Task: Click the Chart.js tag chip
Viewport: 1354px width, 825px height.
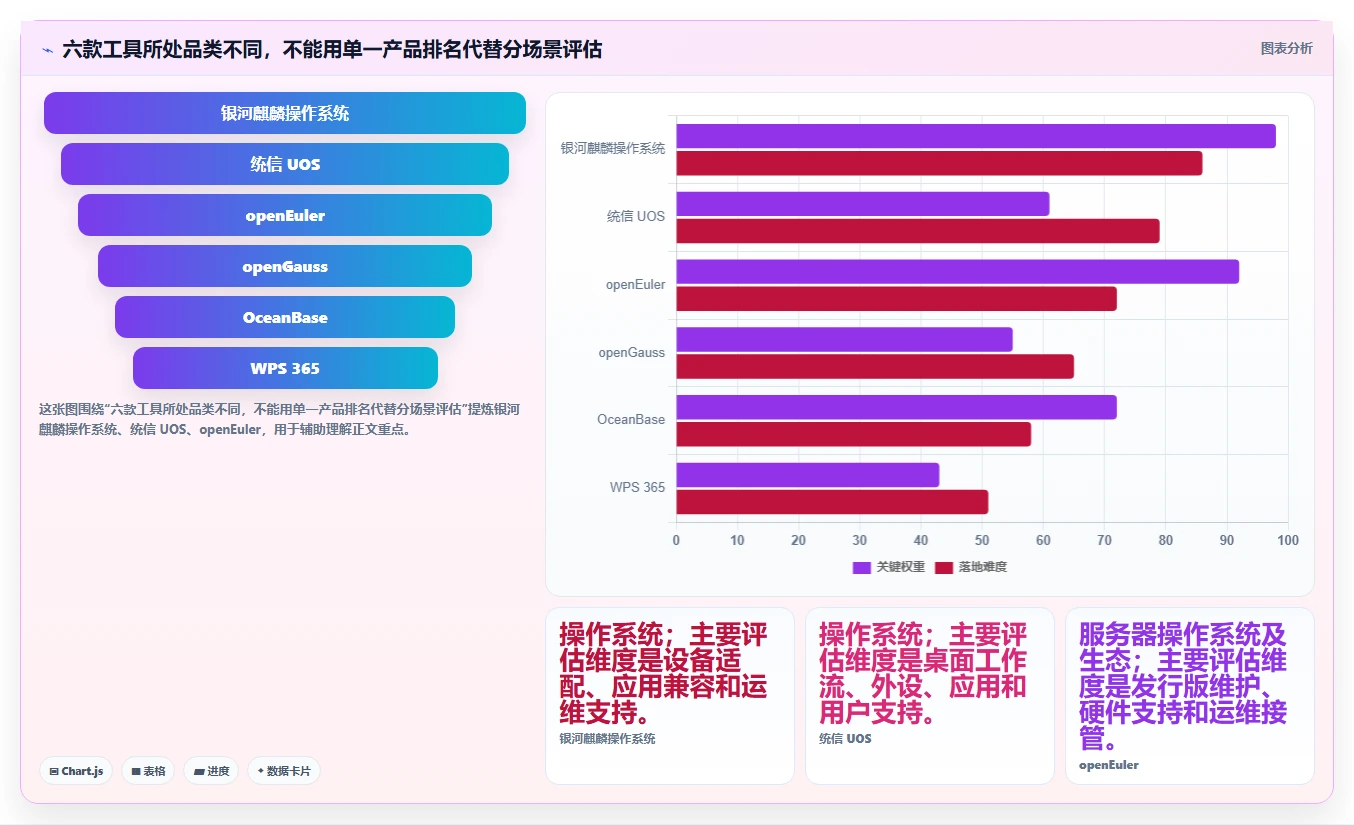Action: coord(77,771)
